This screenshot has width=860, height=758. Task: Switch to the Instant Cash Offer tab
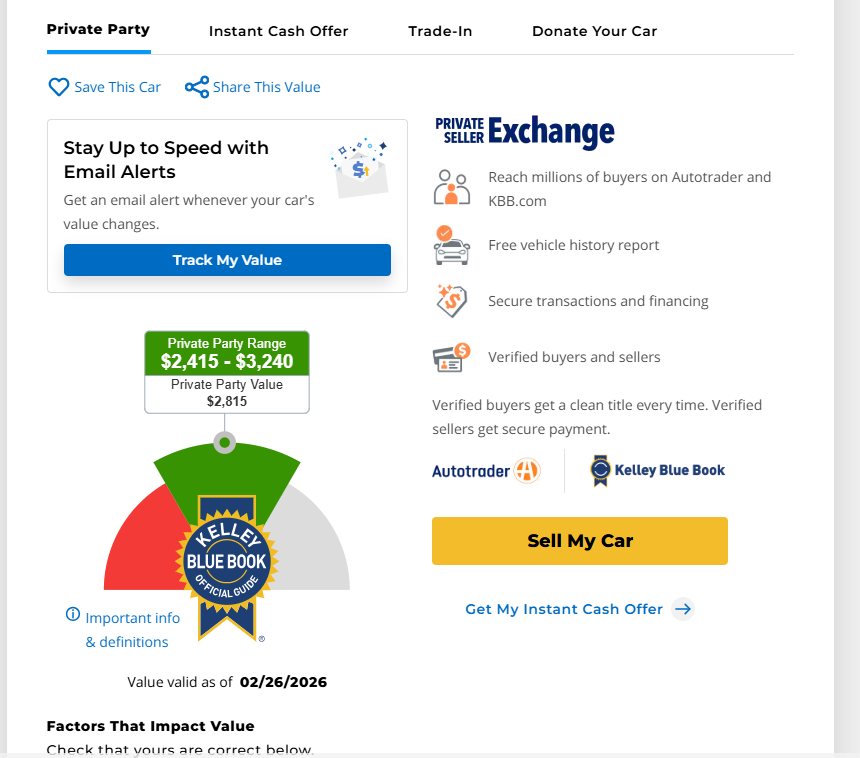coord(278,31)
